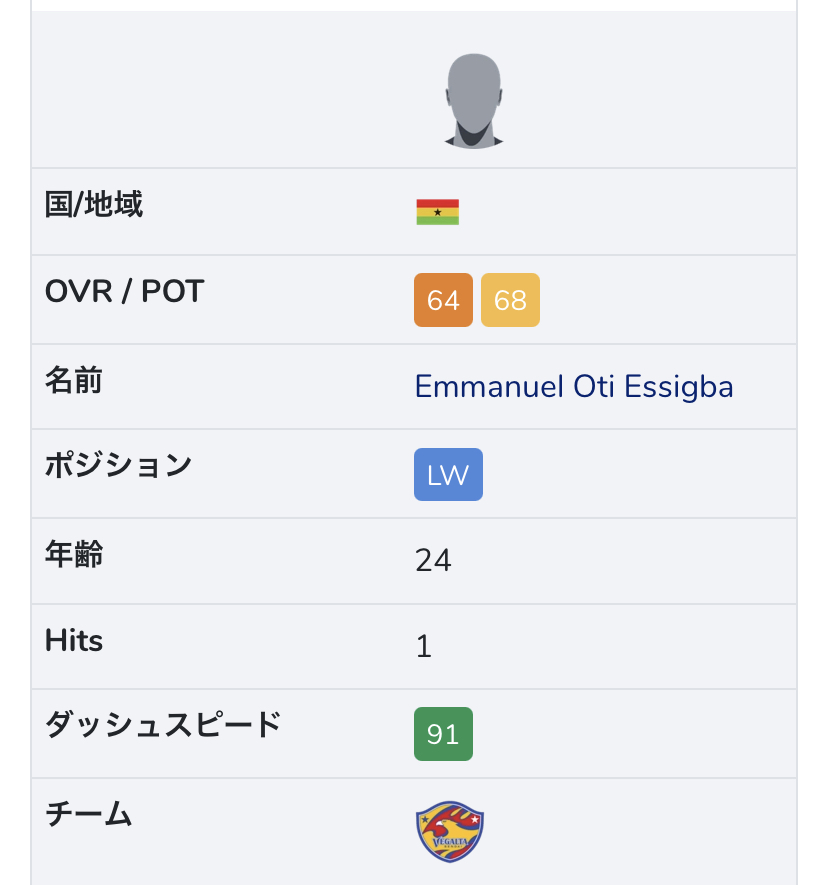Click the Hits value 1
This screenshot has height=885, width=828.
(x=424, y=647)
